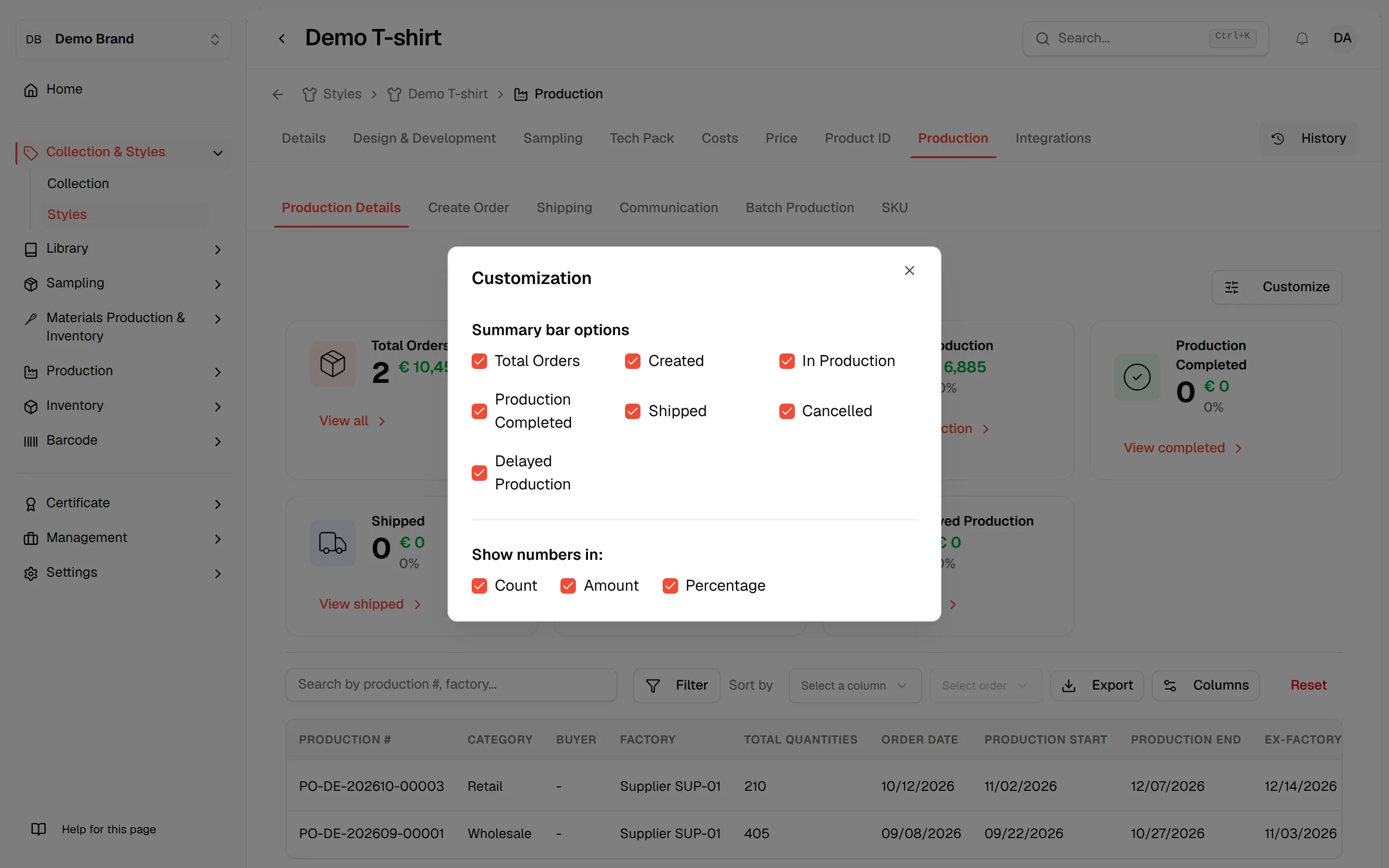Click the Certificate ribbon icon
The height and width of the screenshot is (868, 1389).
(x=31, y=503)
